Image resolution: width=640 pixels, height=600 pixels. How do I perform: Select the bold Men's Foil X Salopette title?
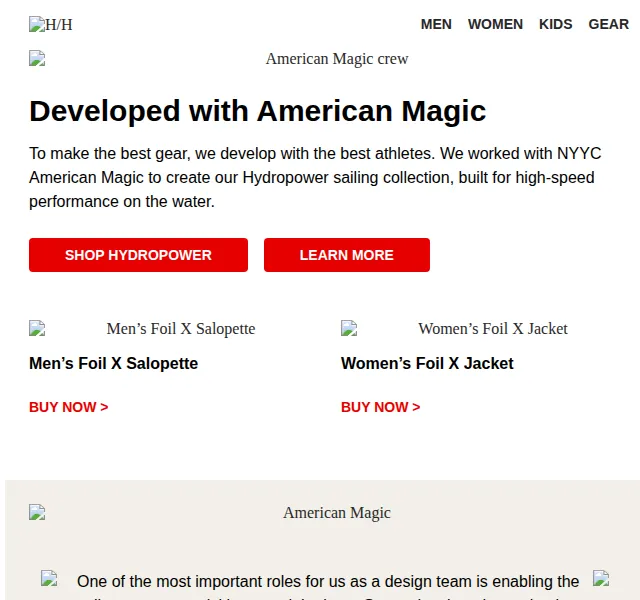click(113, 363)
